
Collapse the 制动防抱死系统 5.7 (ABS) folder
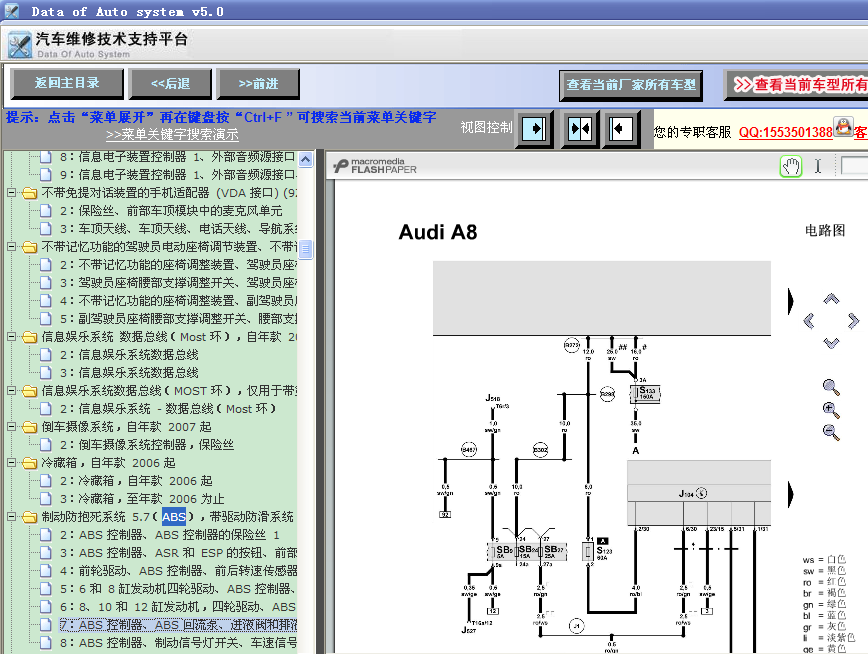point(11,517)
